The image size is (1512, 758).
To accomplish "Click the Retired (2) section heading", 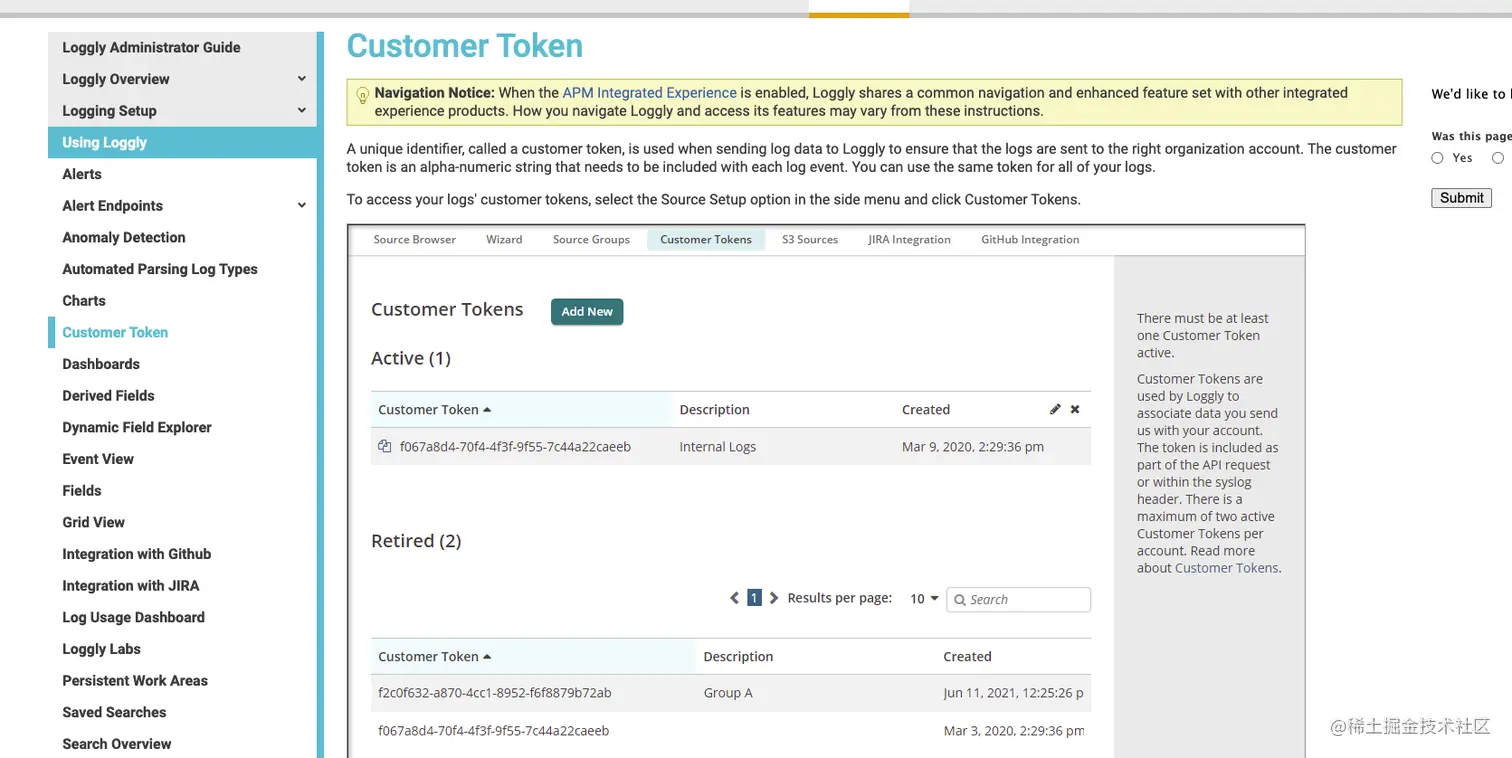I will [416, 541].
